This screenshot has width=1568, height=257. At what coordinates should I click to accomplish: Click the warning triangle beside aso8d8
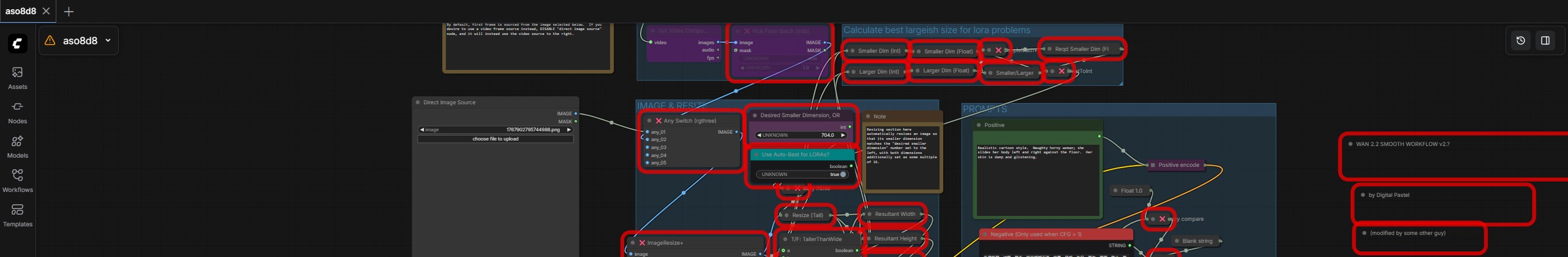coord(50,40)
